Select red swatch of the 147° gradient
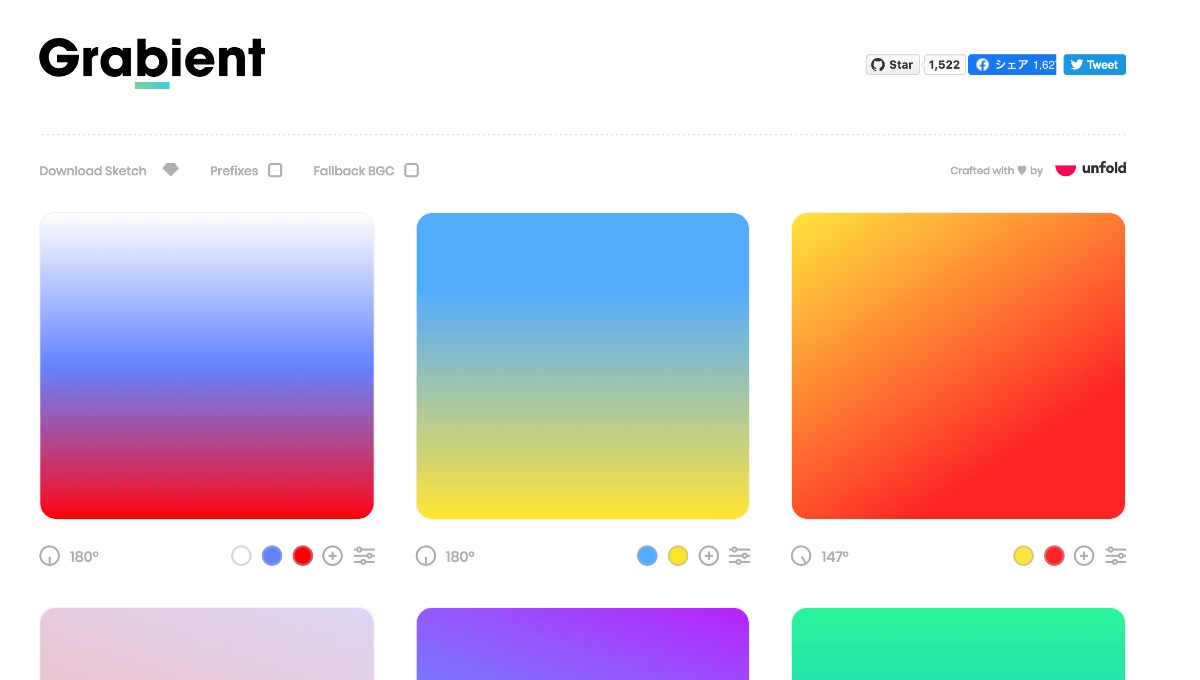 click(1054, 556)
